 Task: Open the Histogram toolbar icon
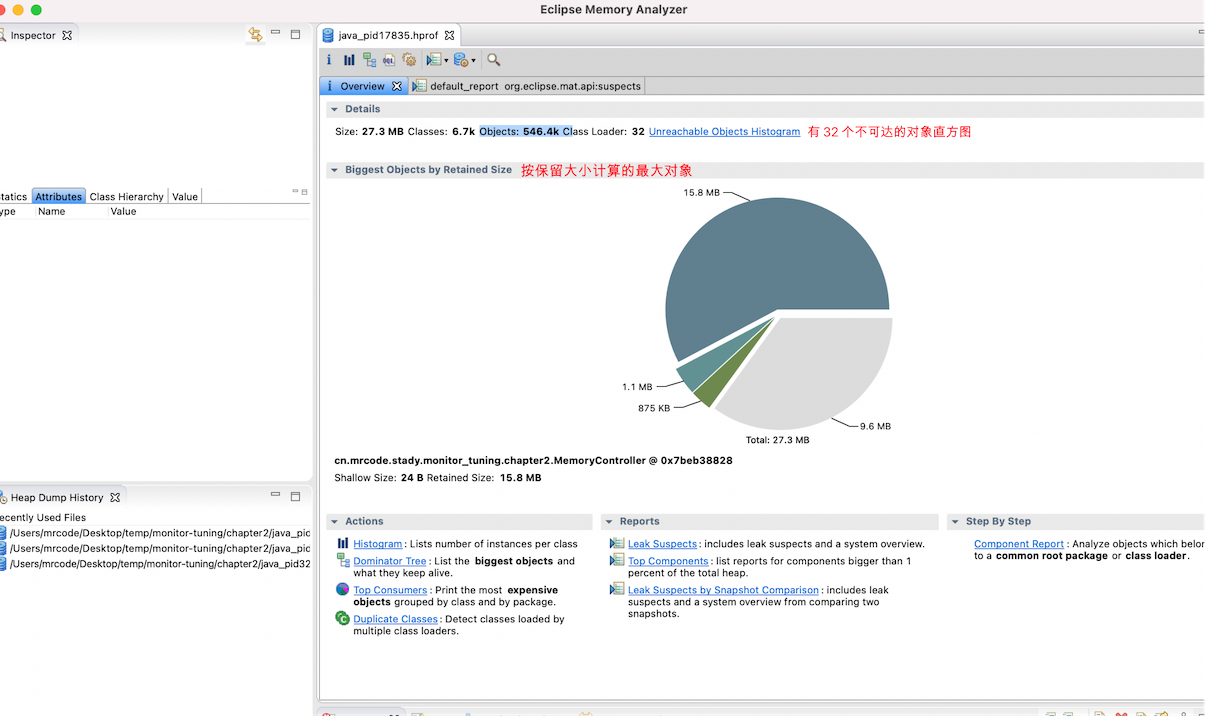pyautogui.click(x=349, y=60)
